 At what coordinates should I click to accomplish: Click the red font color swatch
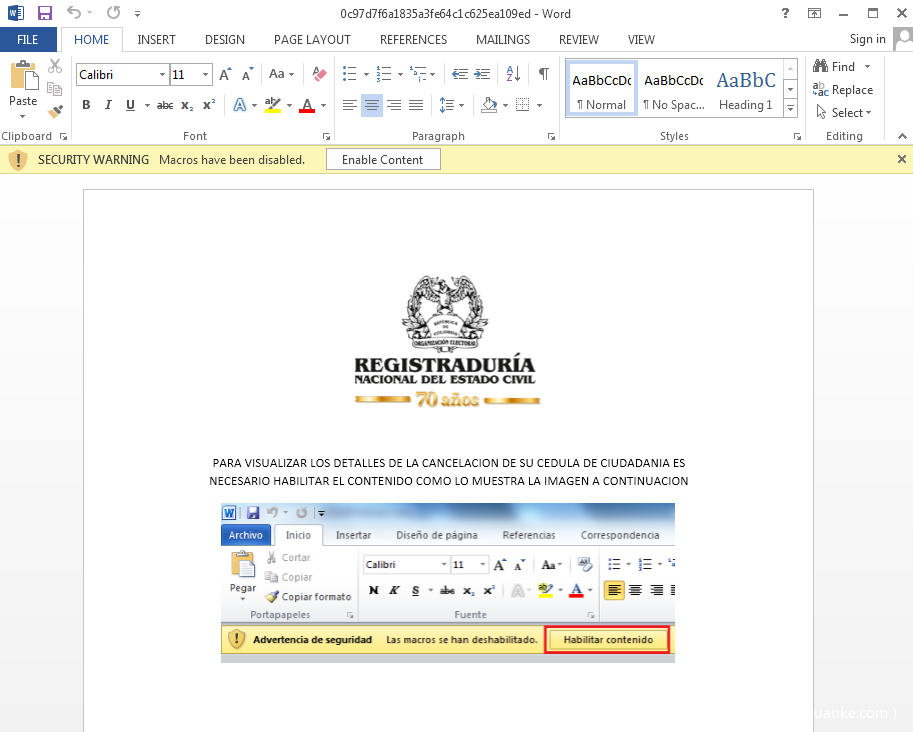tap(307, 105)
